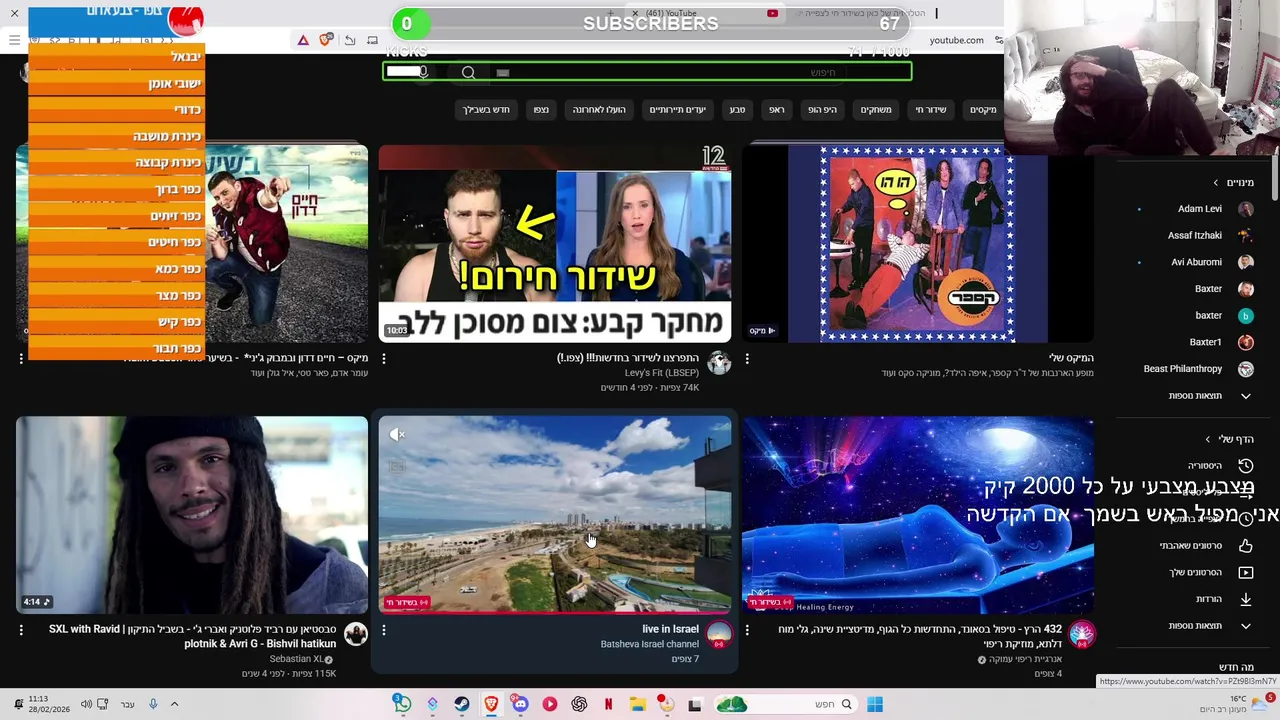Open options menu for 432 Hz video
Screen dimensions: 1280x720
pos(747,630)
